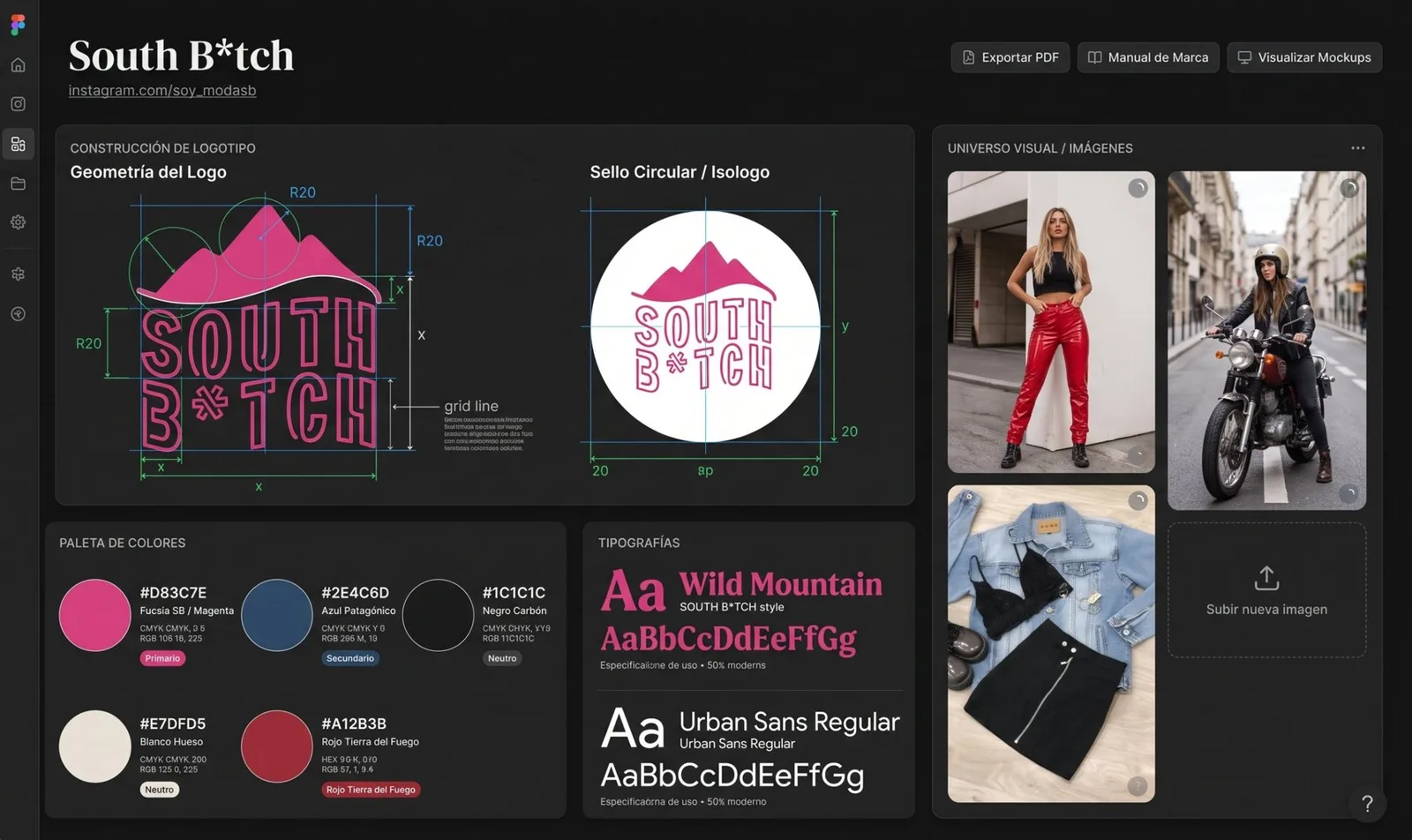Image resolution: width=1412 pixels, height=840 pixels.
Task: Click the South B*tch title
Action: point(181,56)
